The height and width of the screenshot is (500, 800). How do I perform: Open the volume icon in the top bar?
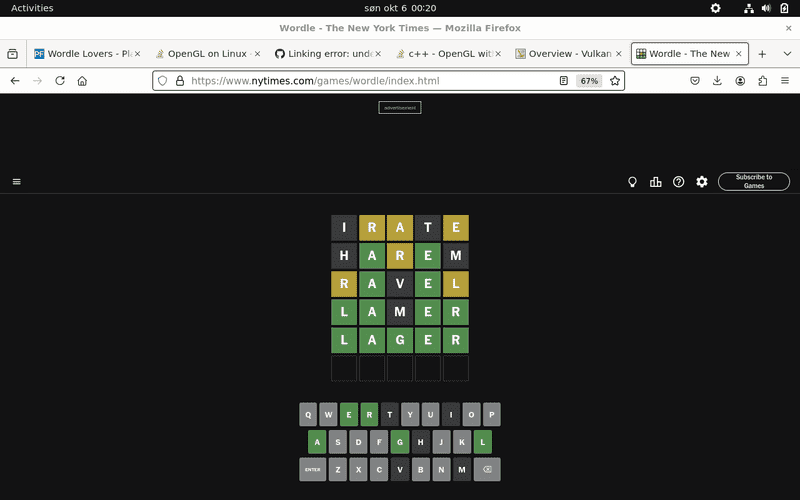tap(766, 8)
